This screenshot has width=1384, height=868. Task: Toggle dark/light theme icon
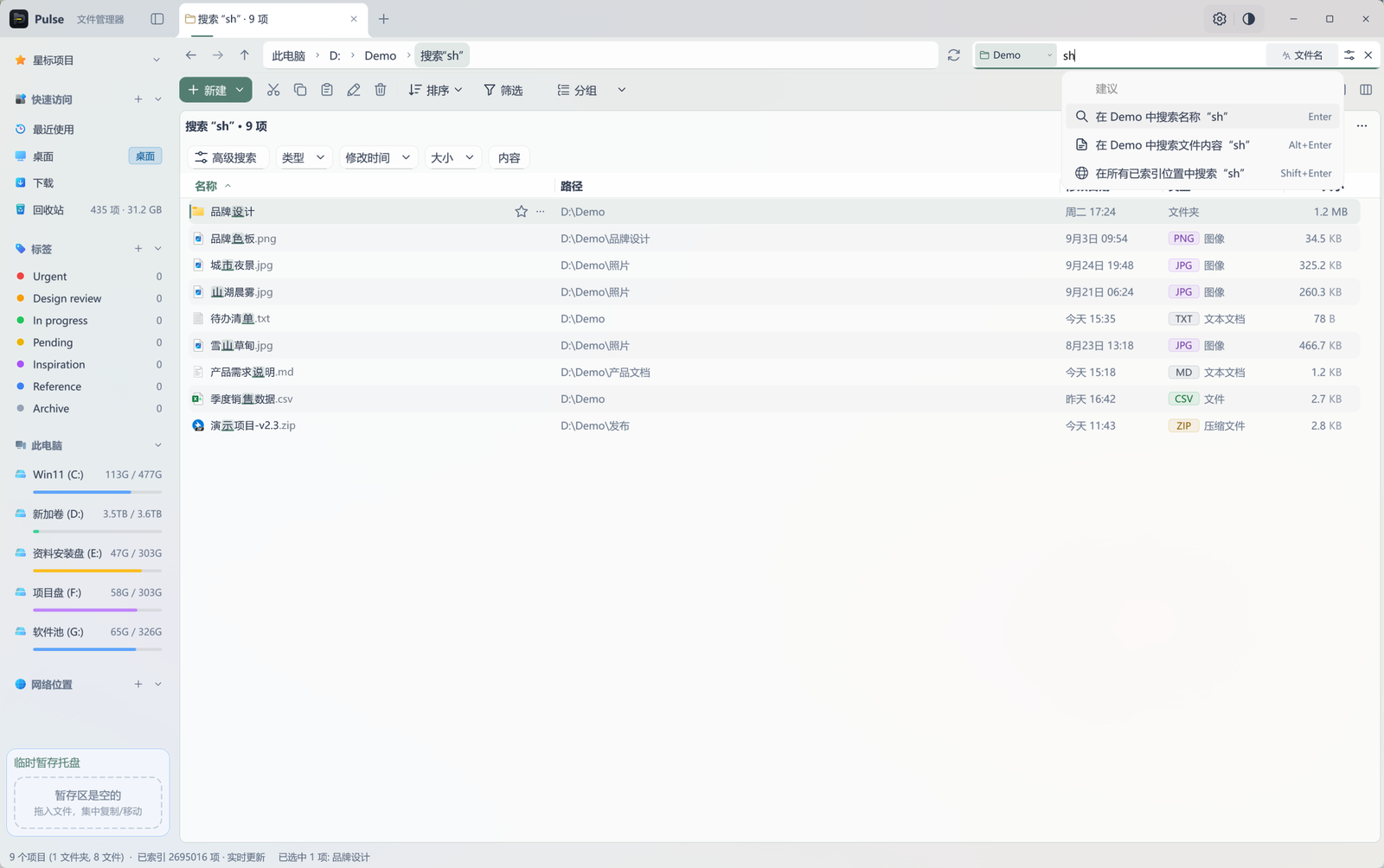pos(1249,19)
